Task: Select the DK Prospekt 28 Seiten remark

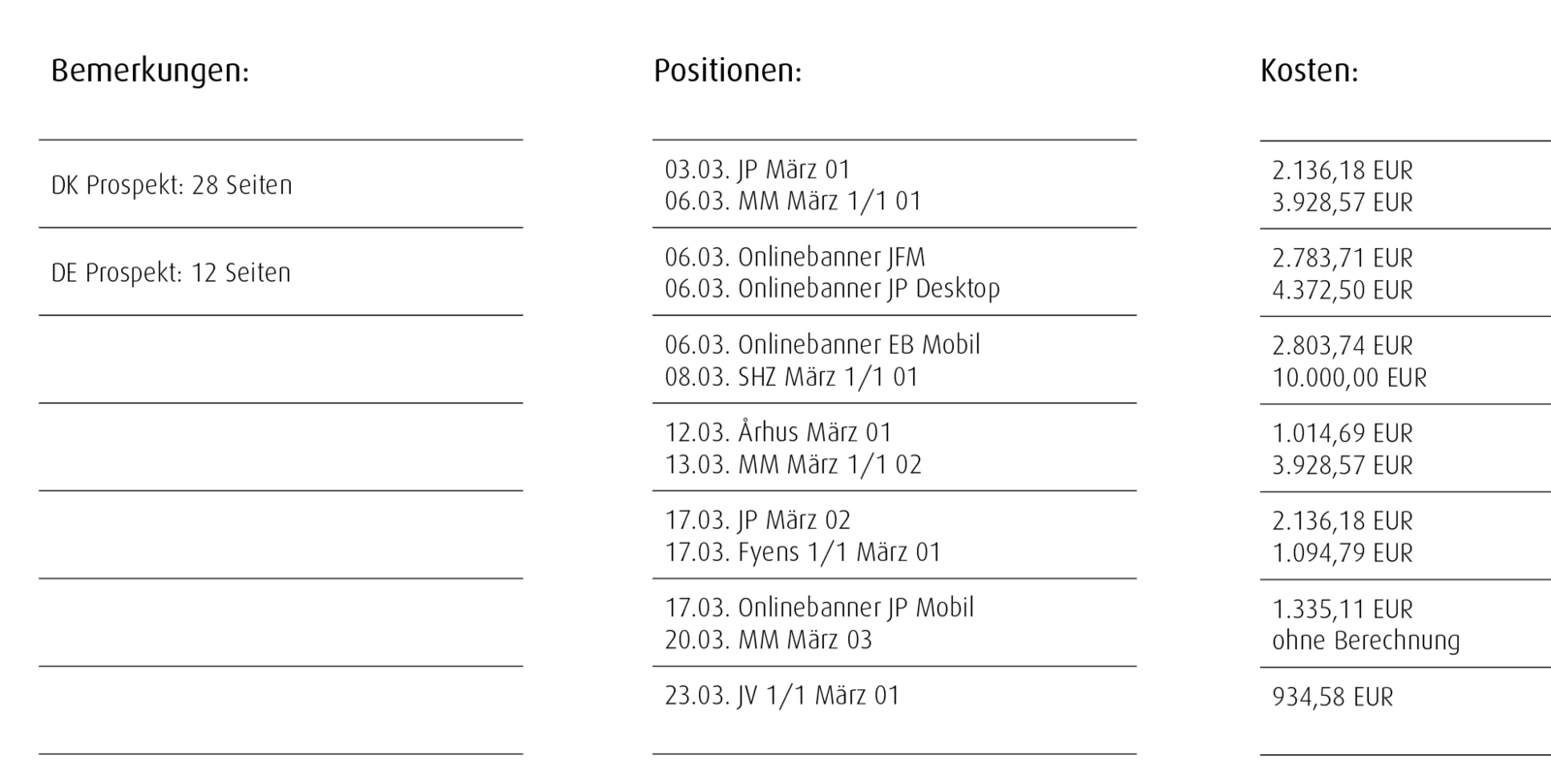Action: click(x=172, y=185)
